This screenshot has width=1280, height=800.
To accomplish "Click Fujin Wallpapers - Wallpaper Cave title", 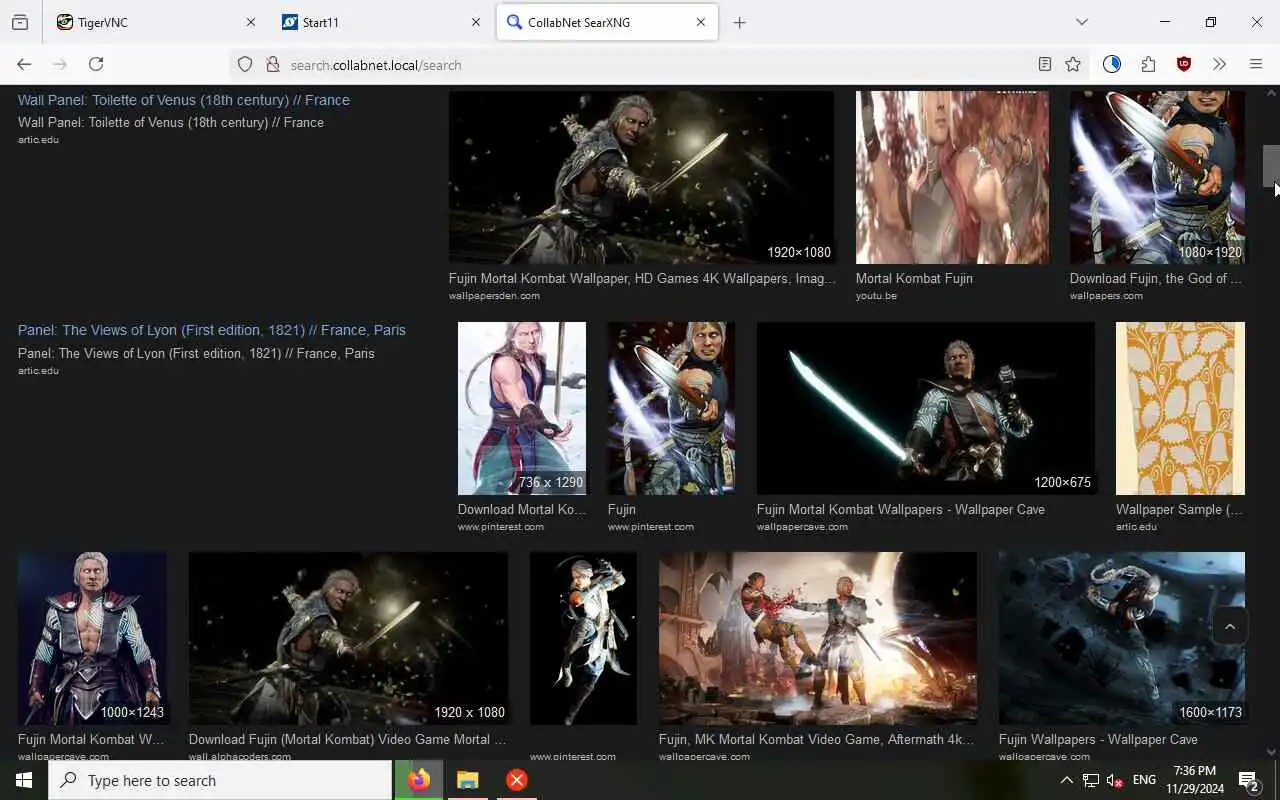I will click(x=1098, y=739).
